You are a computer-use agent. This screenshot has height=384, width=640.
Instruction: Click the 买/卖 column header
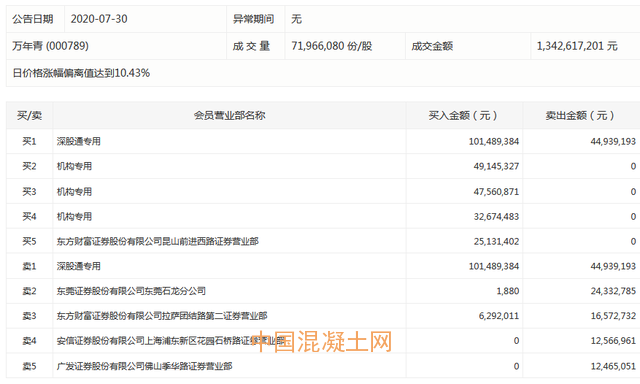(29, 115)
